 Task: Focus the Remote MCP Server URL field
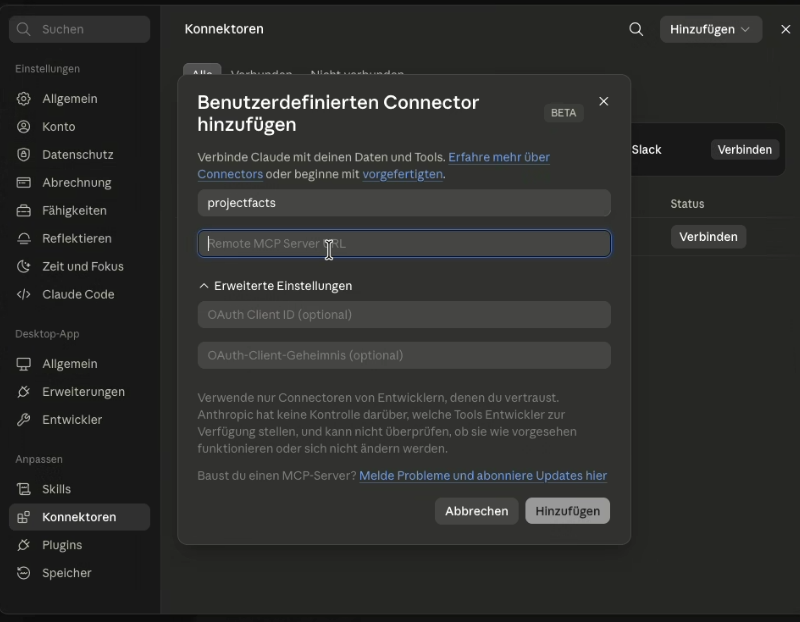[404, 243]
